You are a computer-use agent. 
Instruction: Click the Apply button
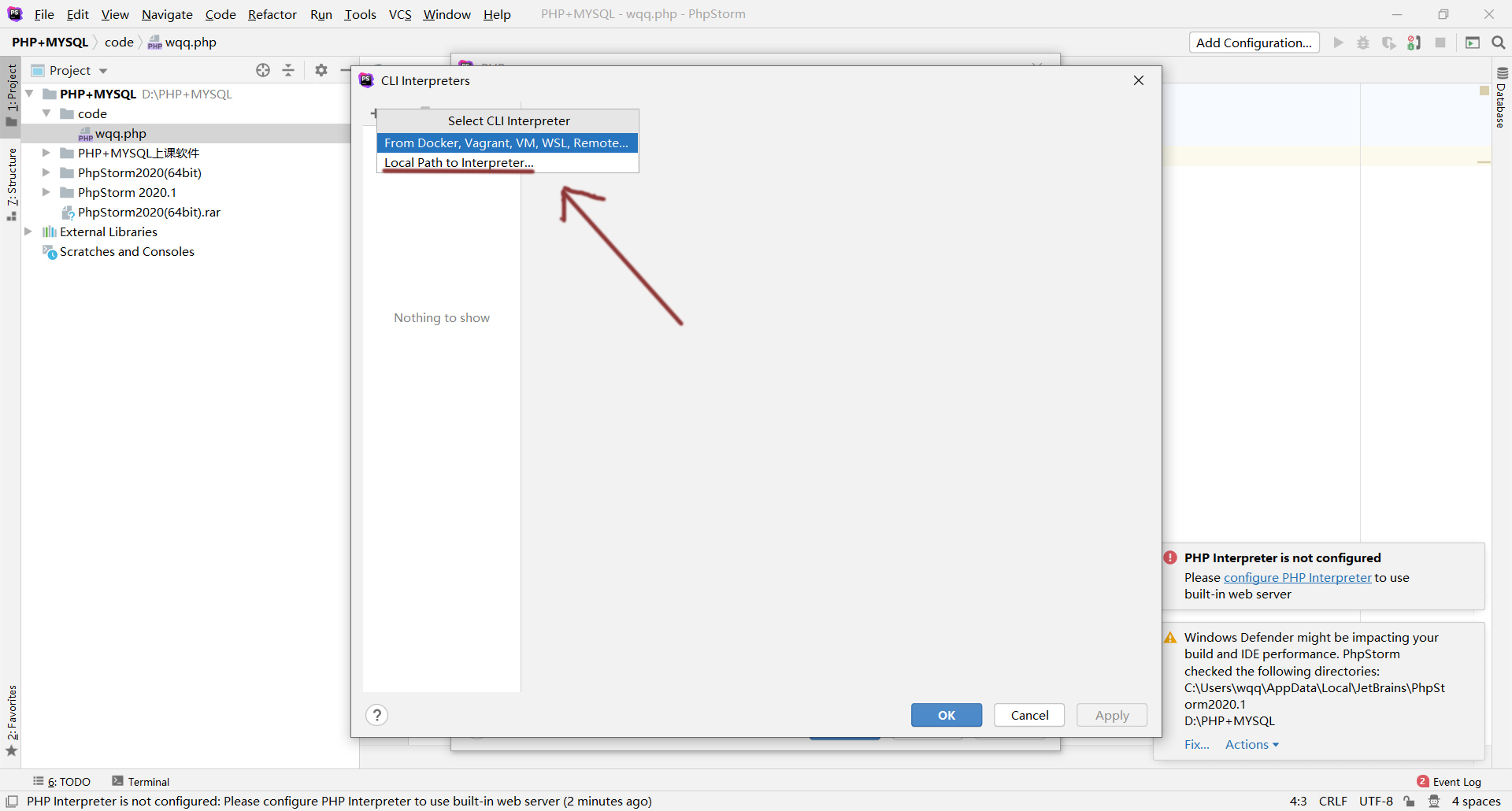1112,715
